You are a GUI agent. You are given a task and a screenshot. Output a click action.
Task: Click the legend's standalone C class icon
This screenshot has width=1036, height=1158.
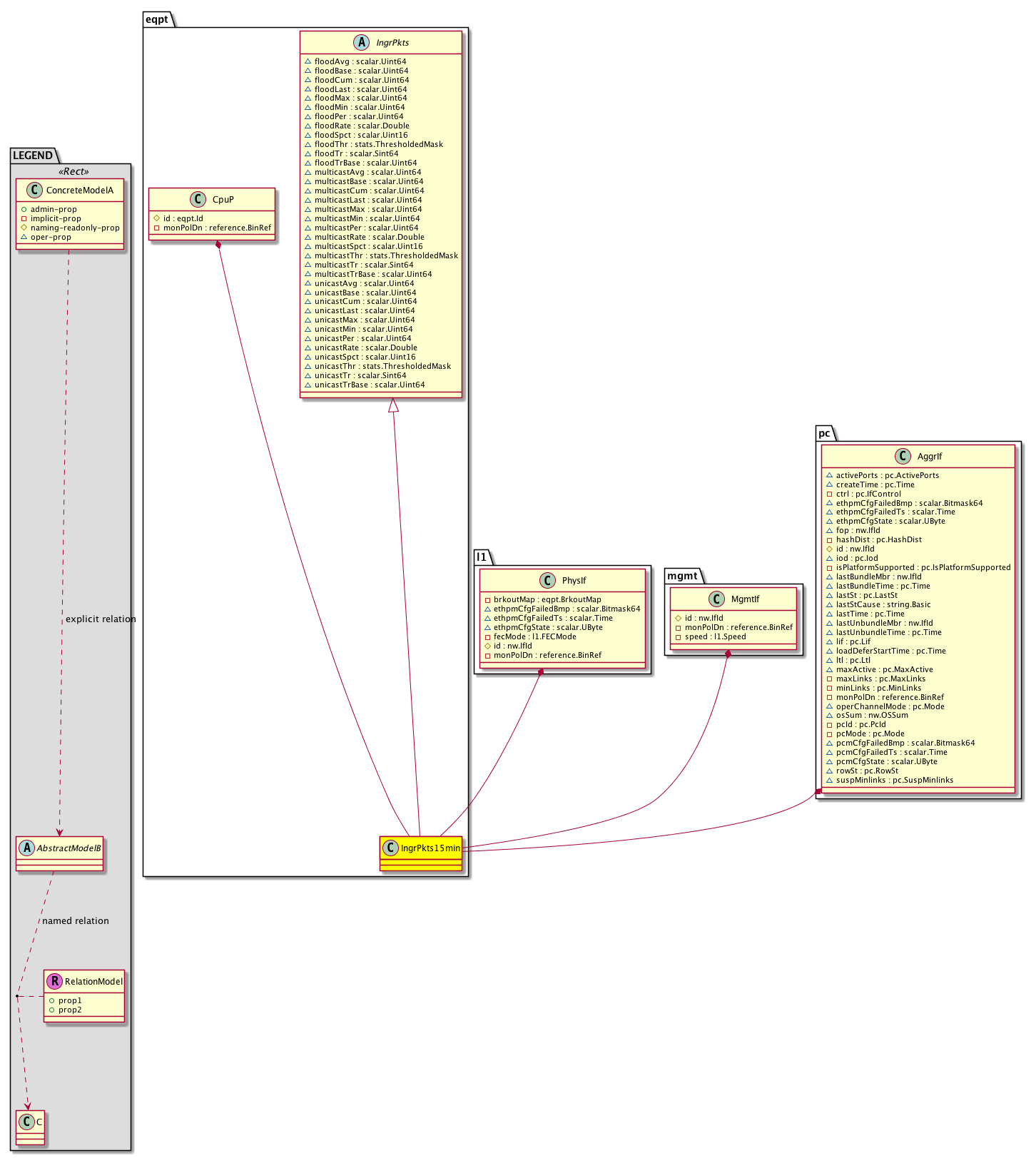click(27, 1122)
